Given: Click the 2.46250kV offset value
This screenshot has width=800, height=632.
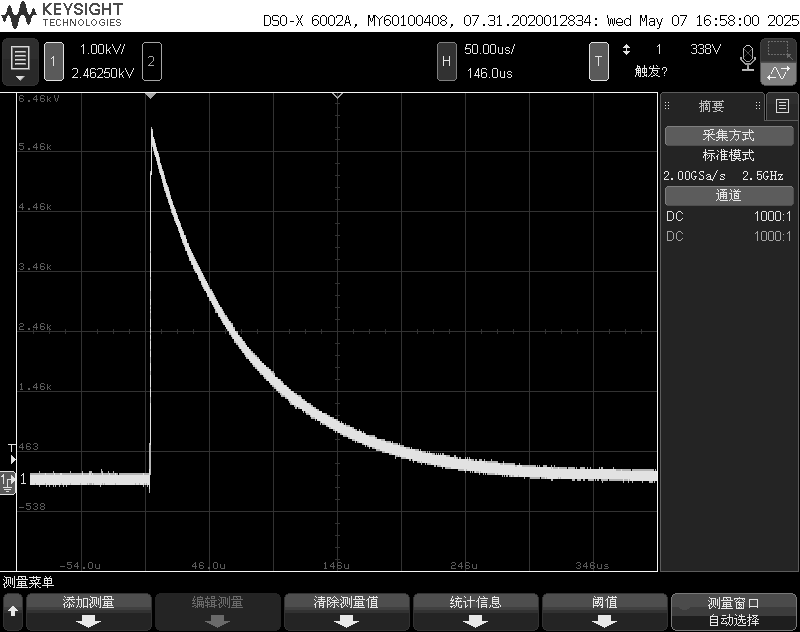Looking at the screenshot, I should point(103,73).
